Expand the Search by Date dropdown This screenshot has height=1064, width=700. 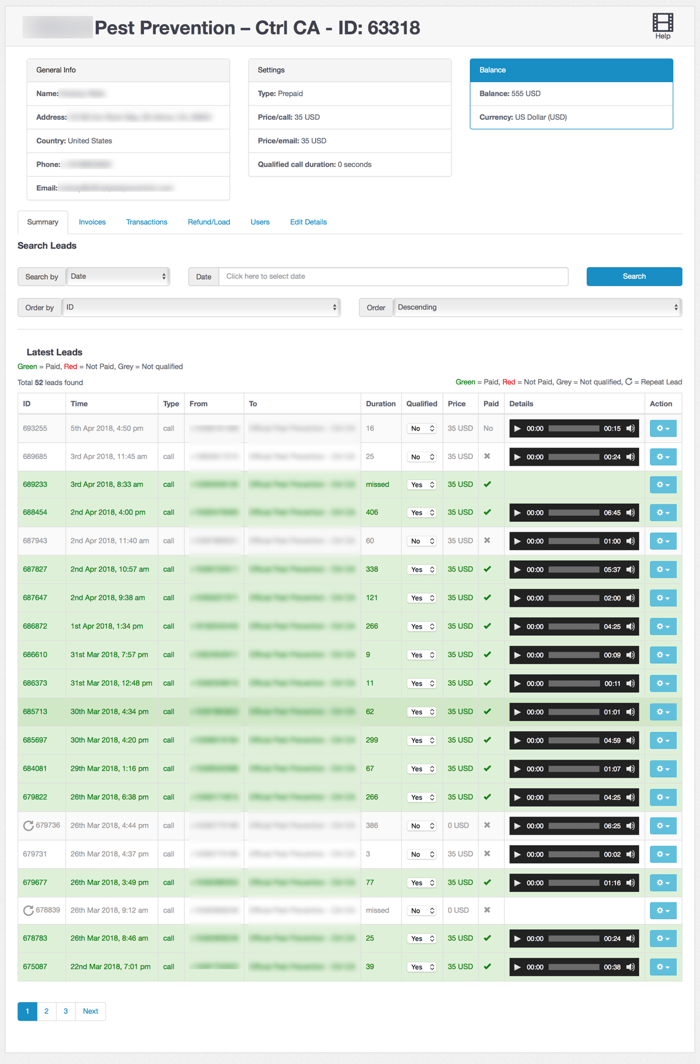pos(117,276)
